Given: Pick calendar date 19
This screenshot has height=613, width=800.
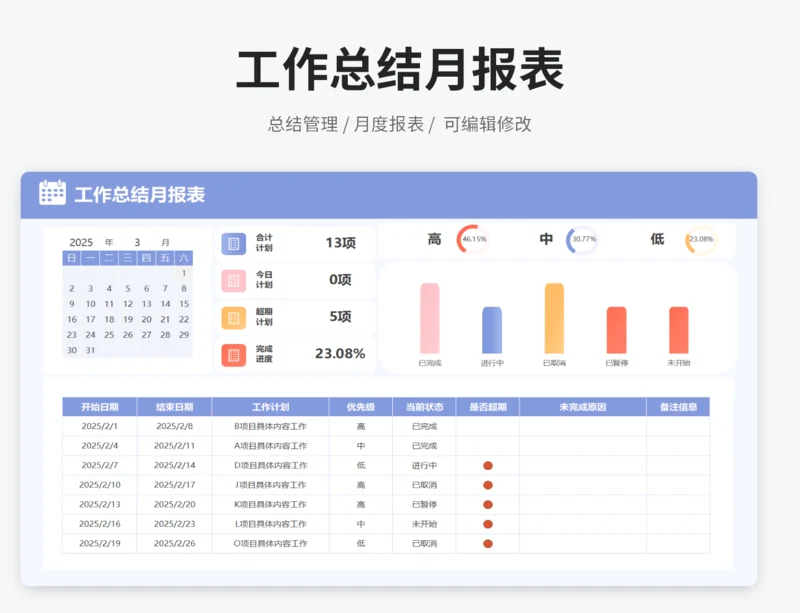Looking at the screenshot, I should [128, 320].
